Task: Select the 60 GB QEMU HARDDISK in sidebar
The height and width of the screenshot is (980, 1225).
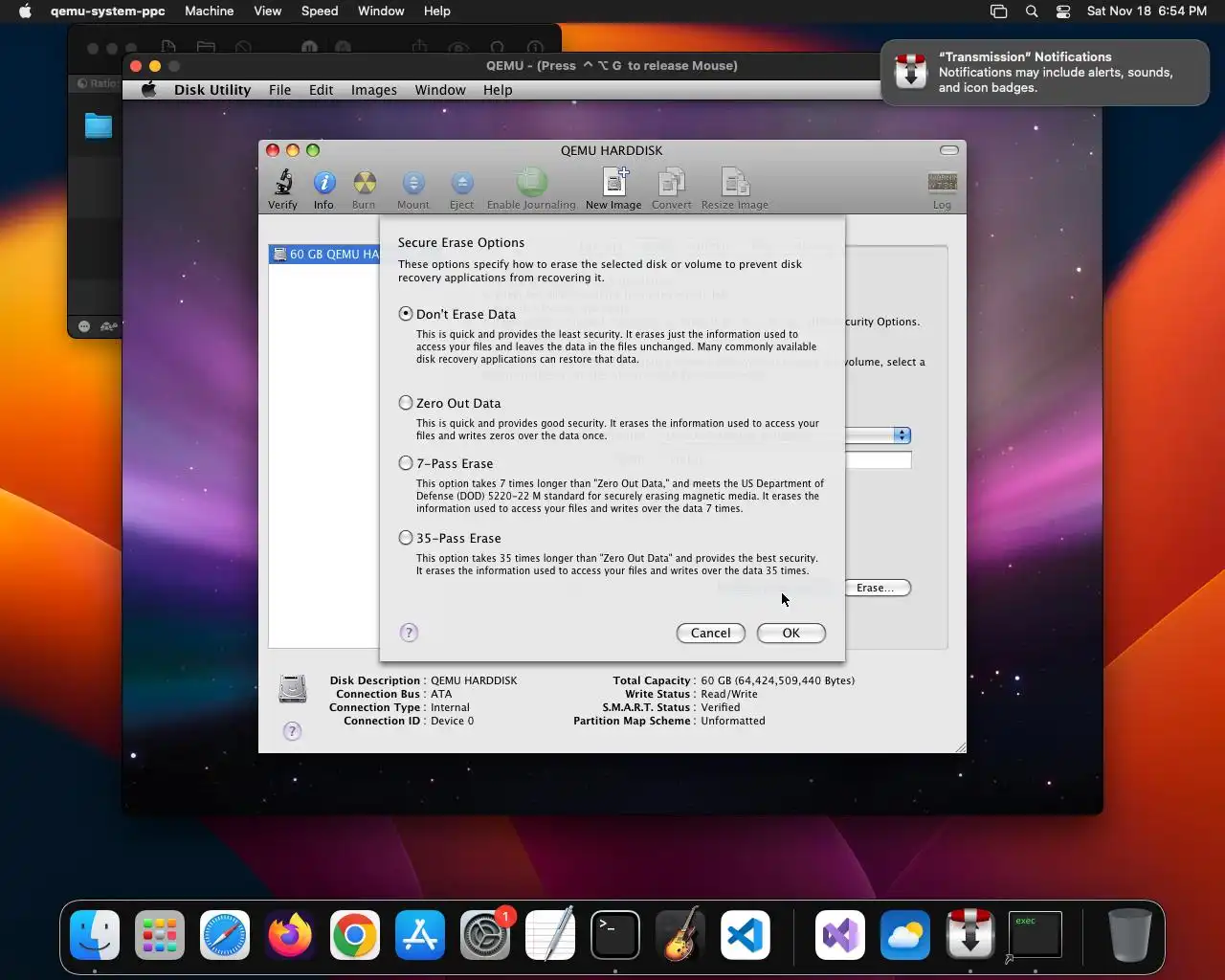Action: (325, 255)
